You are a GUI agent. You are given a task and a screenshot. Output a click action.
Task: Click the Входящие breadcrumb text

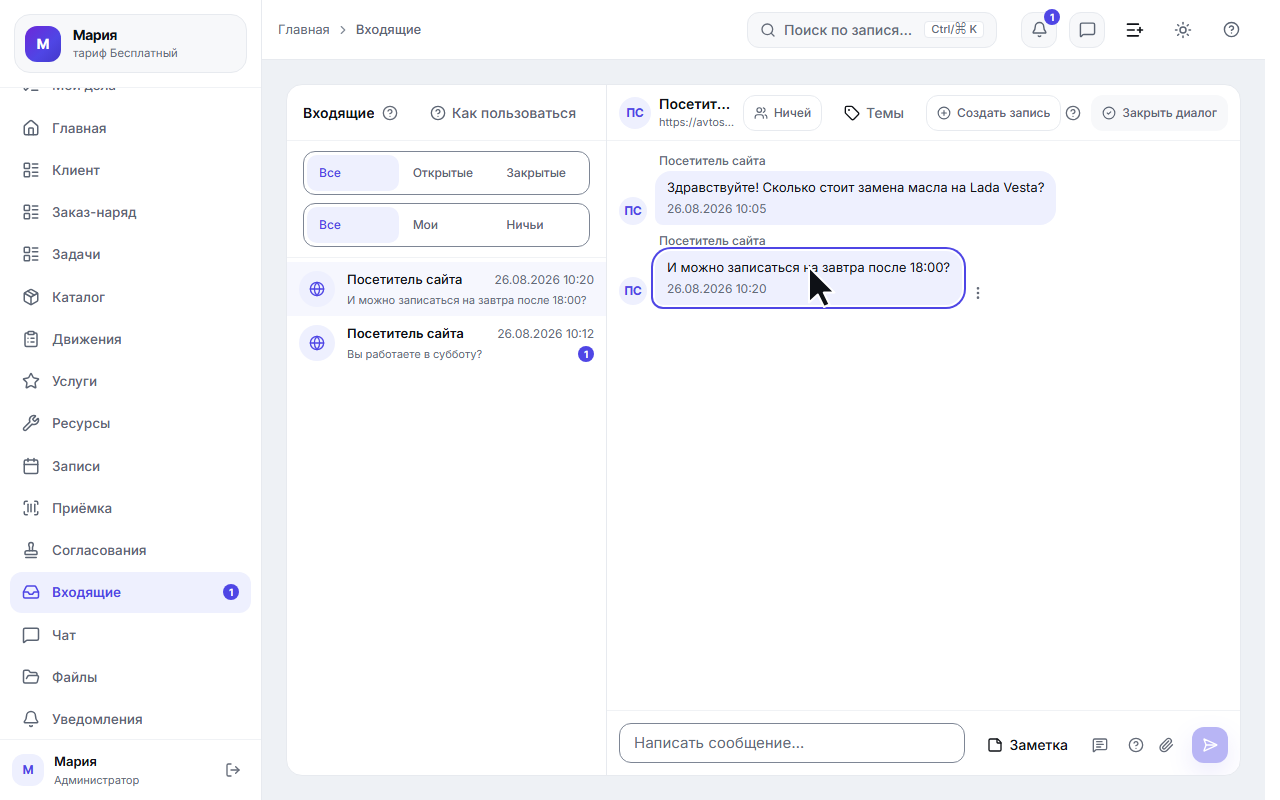(388, 30)
